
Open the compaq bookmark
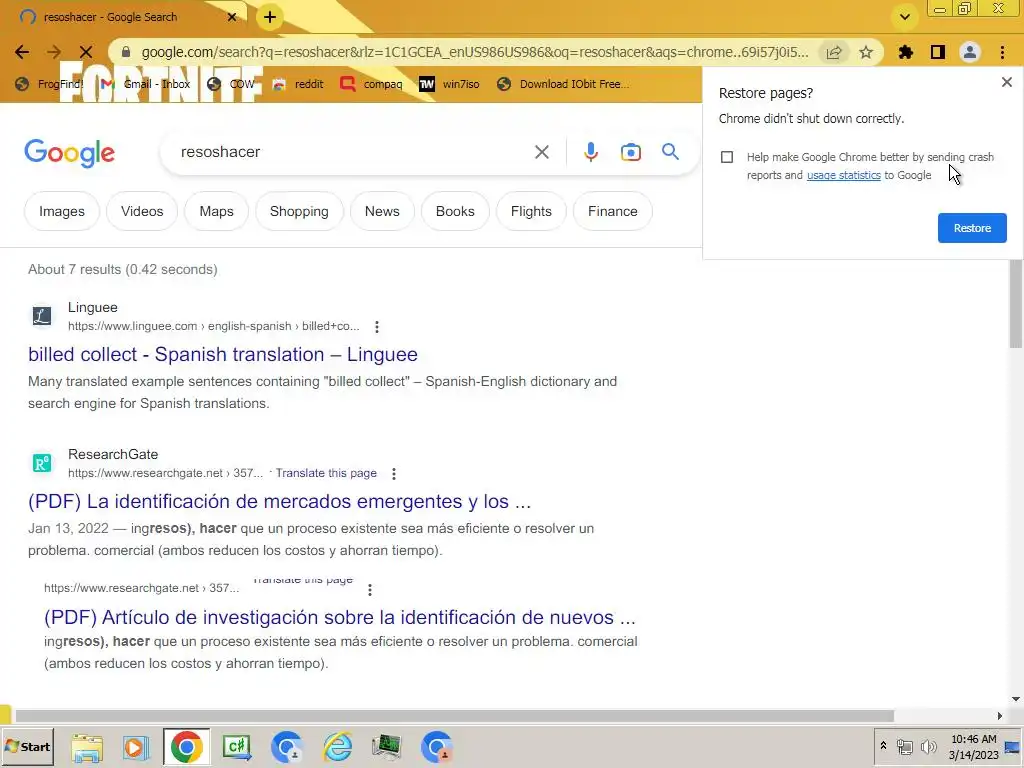tap(371, 84)
